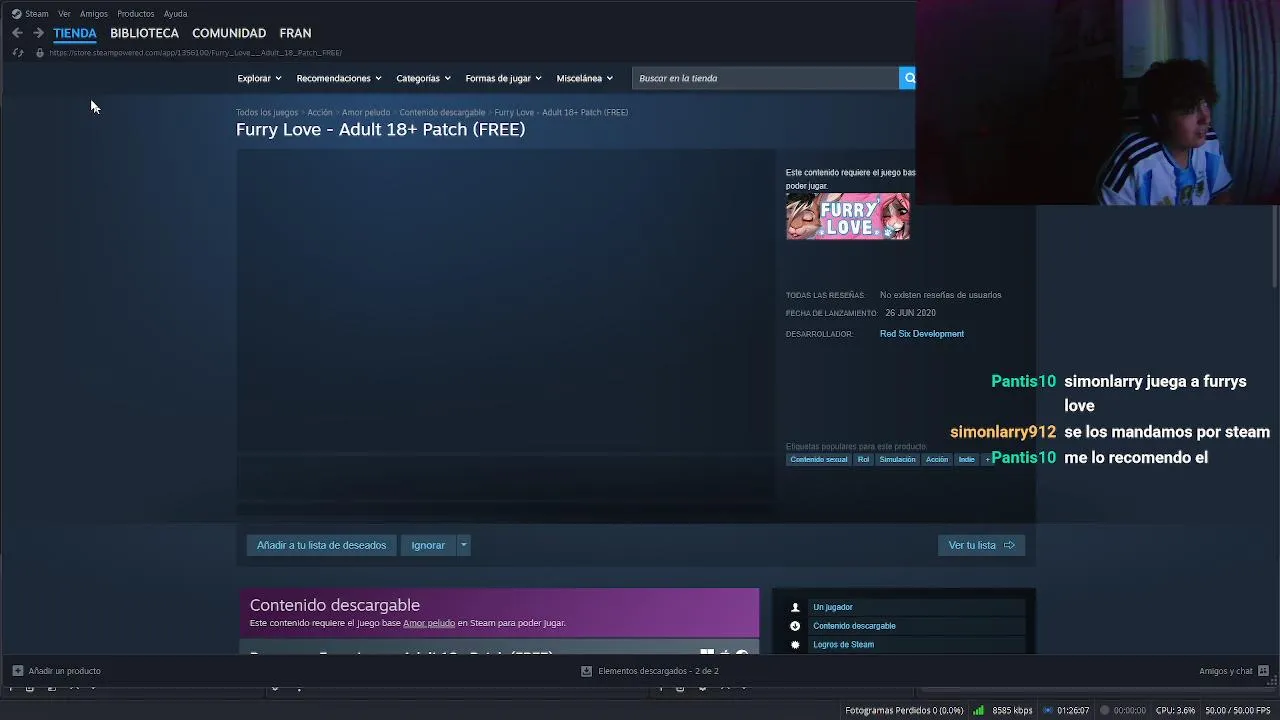
Task: Open the Explorar dropdown
Action: (x=259, y=78)
